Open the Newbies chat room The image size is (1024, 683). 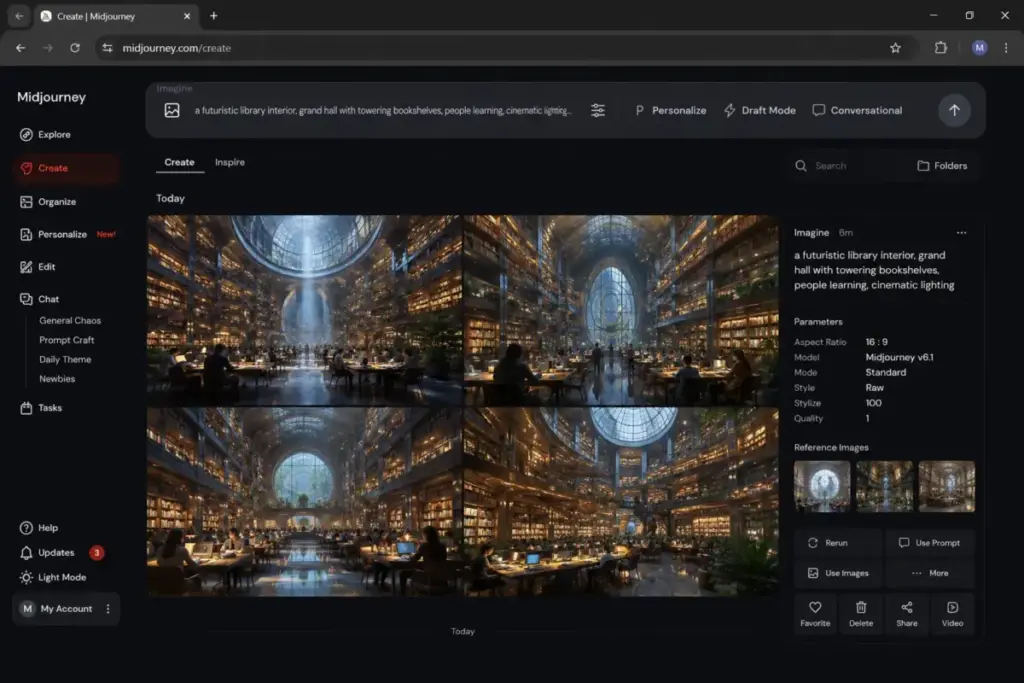click(57, 379)
